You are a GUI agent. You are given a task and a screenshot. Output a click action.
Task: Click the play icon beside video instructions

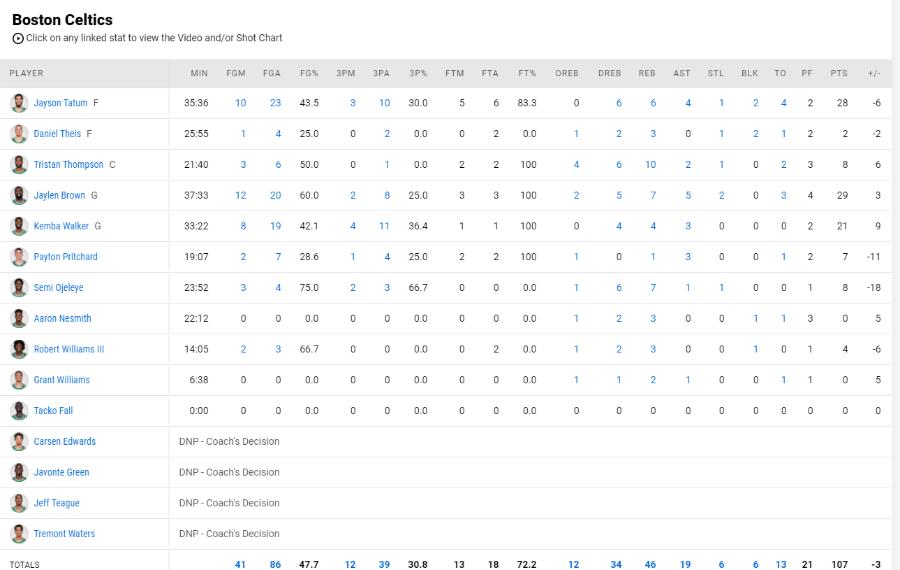tap(18, 38)
